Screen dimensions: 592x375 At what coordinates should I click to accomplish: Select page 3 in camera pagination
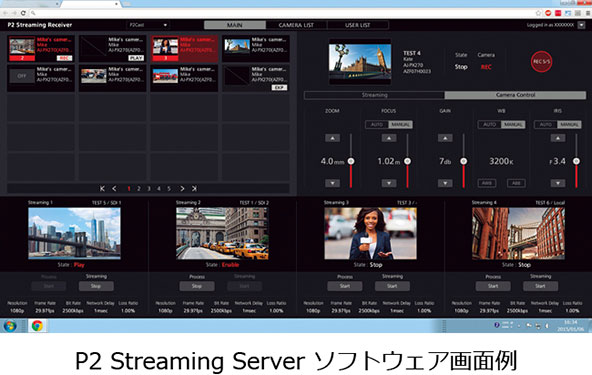pyautogui.click(x=149, y=188)
